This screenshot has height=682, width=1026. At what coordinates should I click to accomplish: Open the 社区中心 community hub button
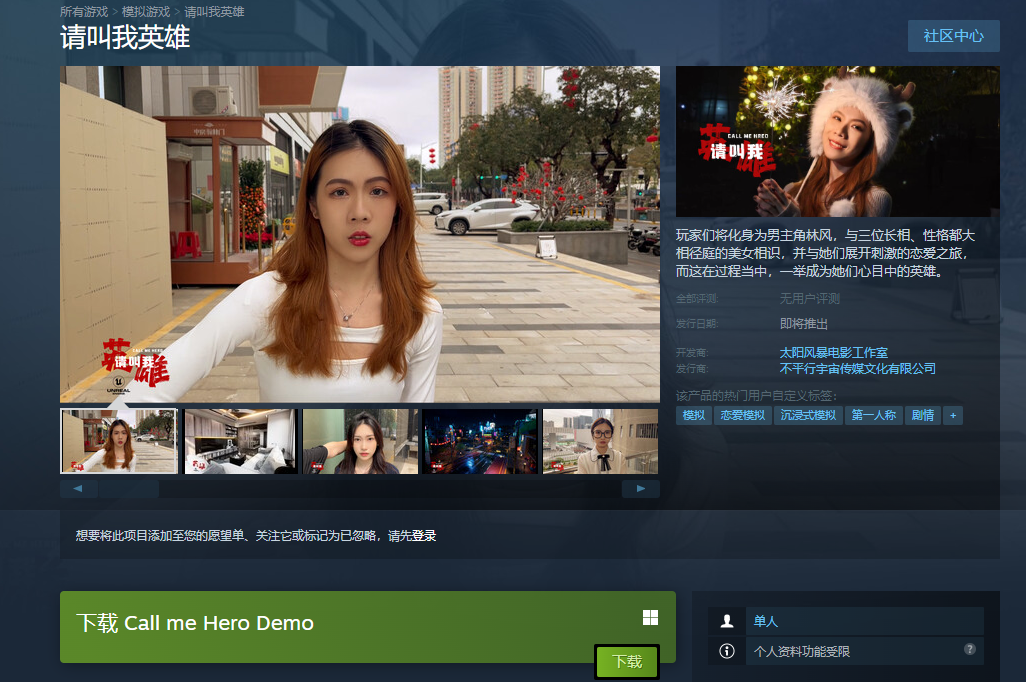pyautogui.click(x=953, y=36)
